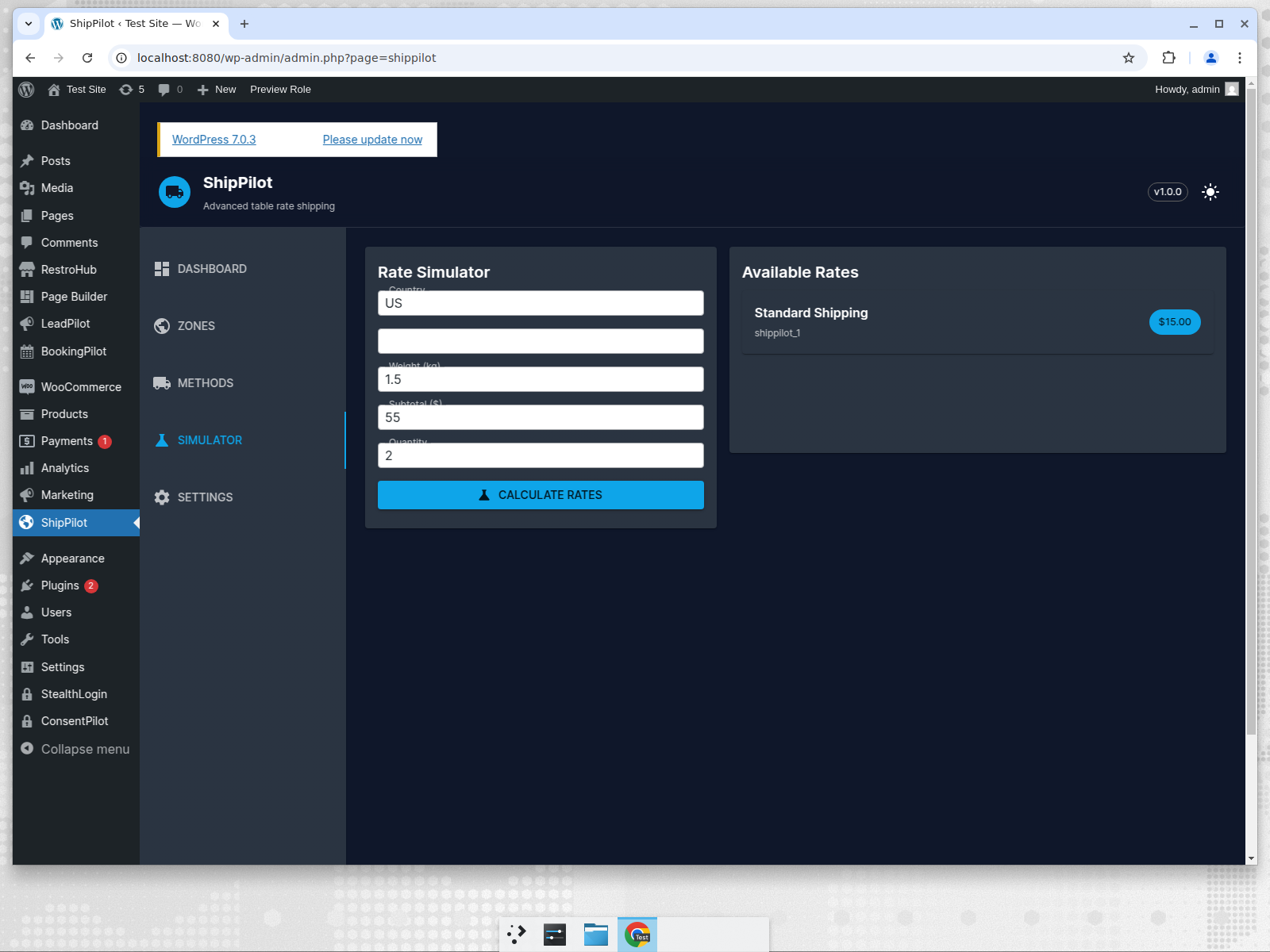Bookmark this page with the star

pyautogui.click(x=1129, y=58)
